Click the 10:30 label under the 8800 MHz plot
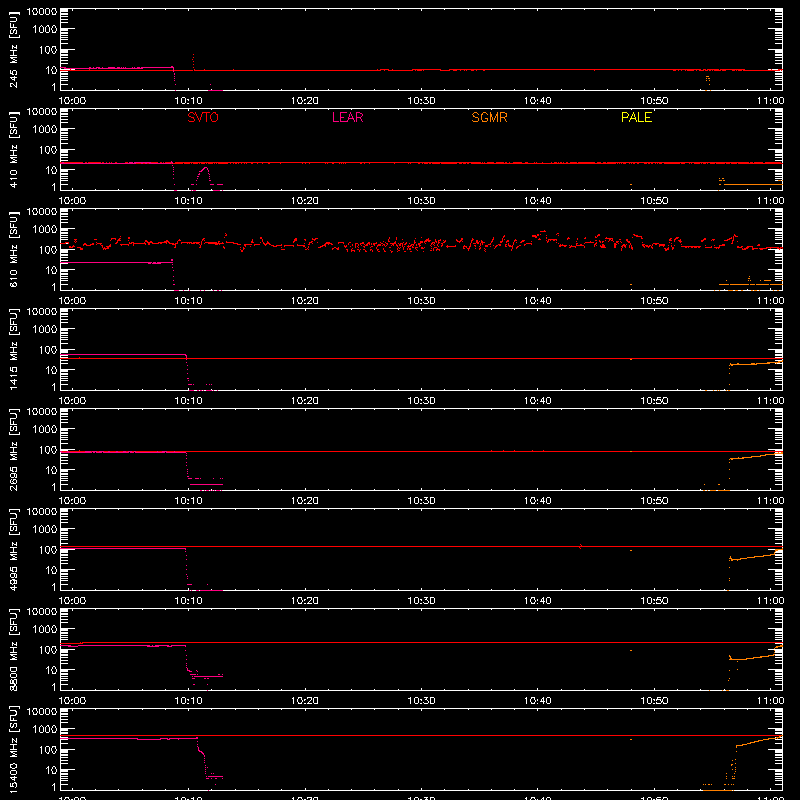 click(x=421, y=701)
